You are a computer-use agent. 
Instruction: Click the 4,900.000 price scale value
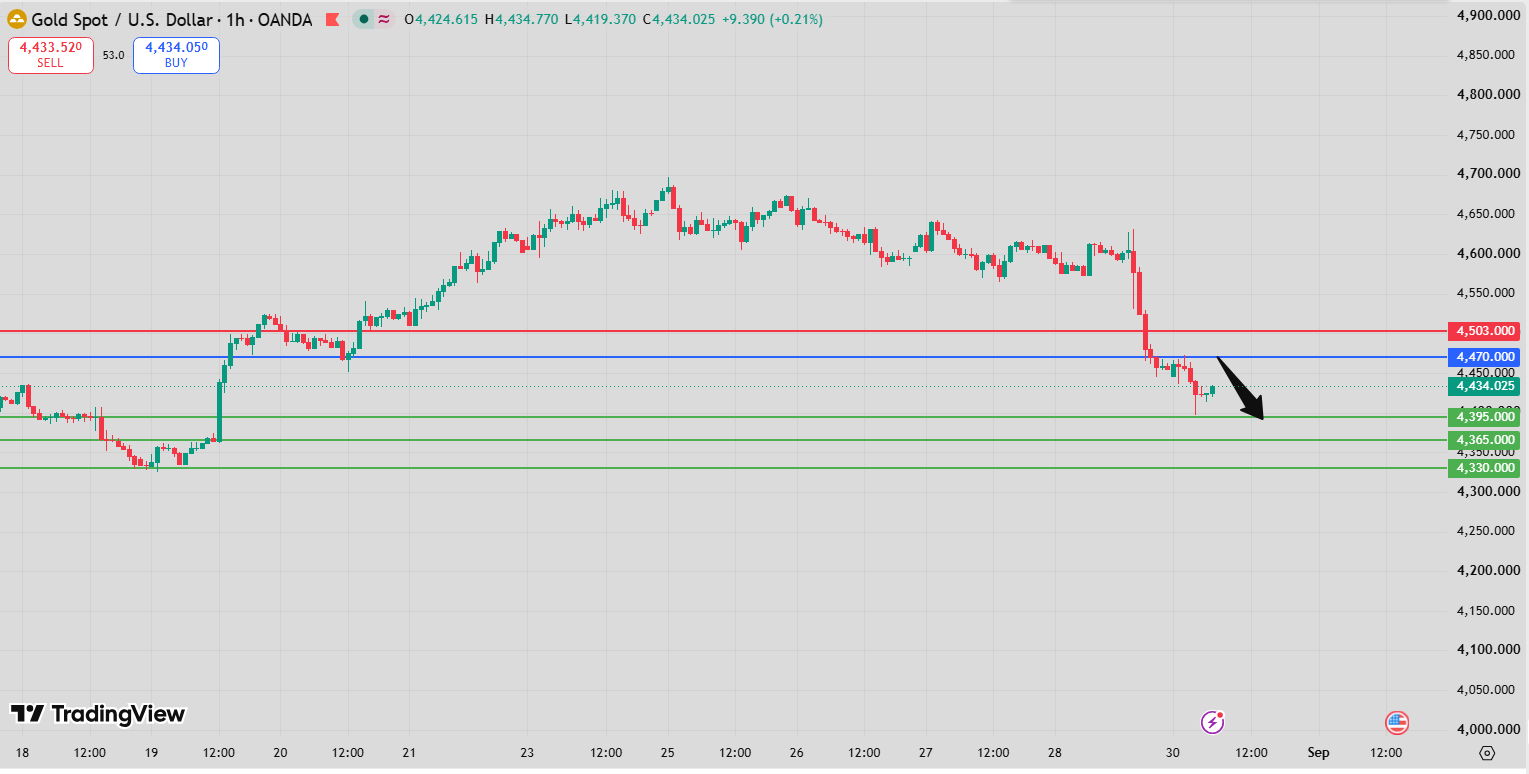tap(1487, 15)
